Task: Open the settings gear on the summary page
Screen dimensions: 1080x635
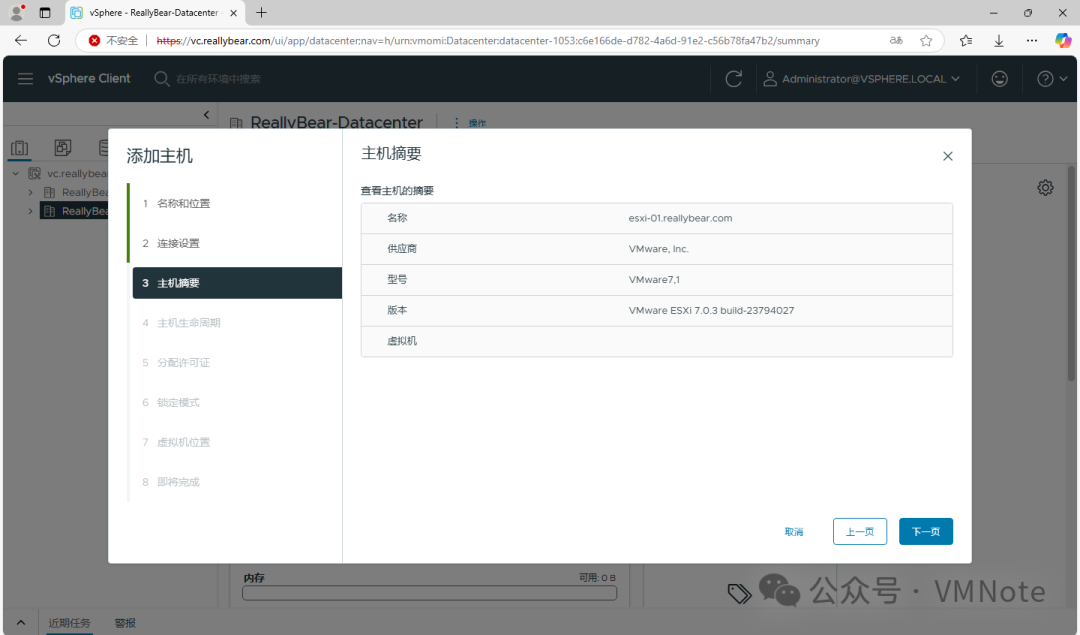Action: [x=1045, y=187]
